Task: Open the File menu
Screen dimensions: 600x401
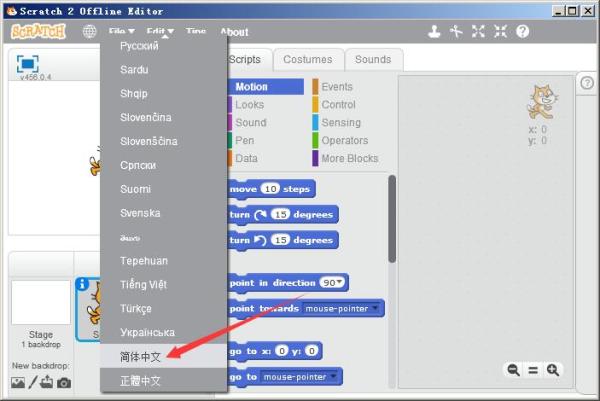Action: (121, 31)
